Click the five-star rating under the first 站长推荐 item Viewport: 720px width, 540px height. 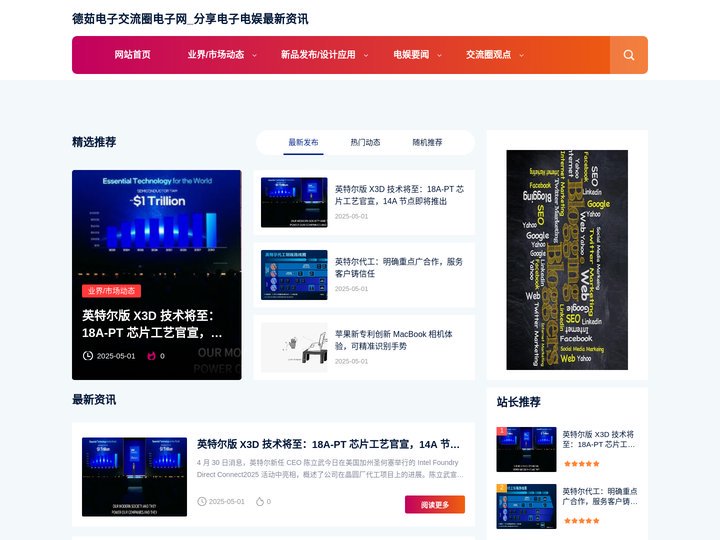click(582, 464)
